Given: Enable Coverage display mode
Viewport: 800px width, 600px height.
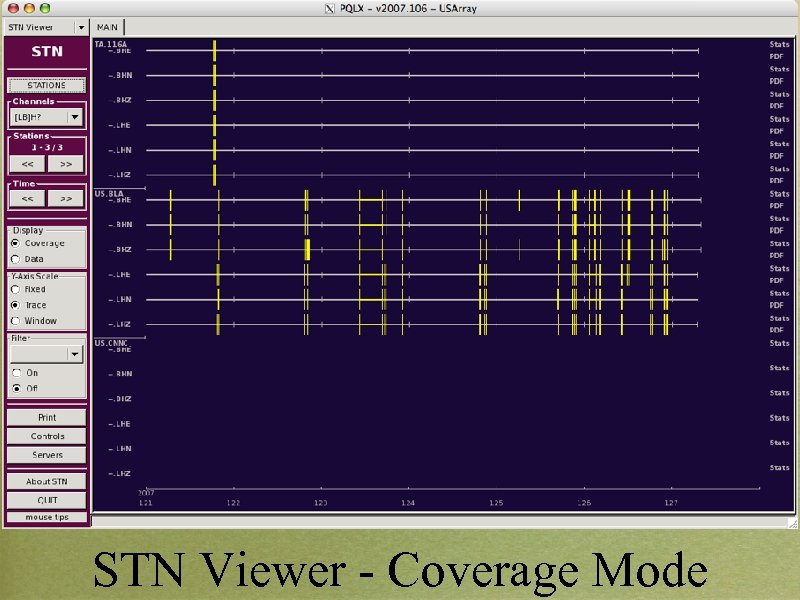Looking at the screenshot, I should 16,242.
